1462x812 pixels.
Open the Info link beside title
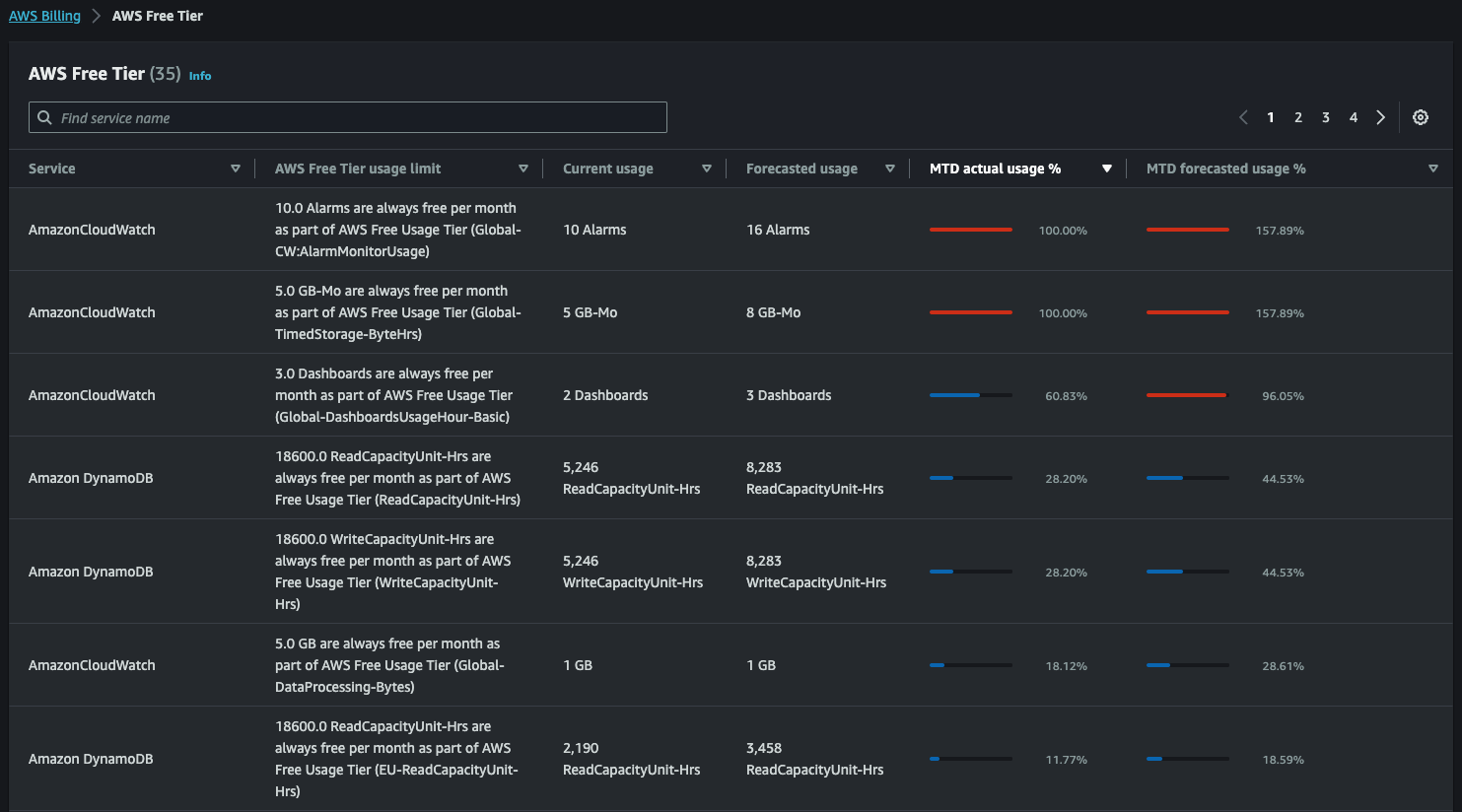pos(200,76)
